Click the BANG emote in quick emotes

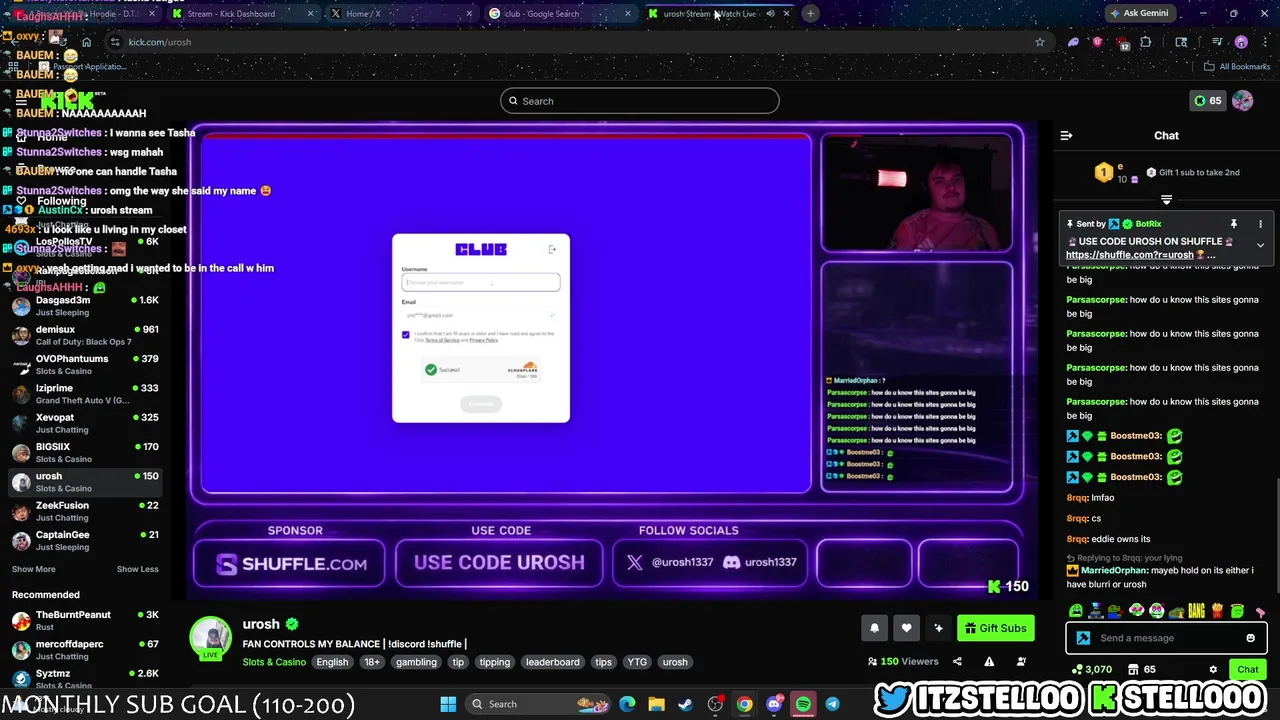pyautogui.click(x=1198, y=610)
